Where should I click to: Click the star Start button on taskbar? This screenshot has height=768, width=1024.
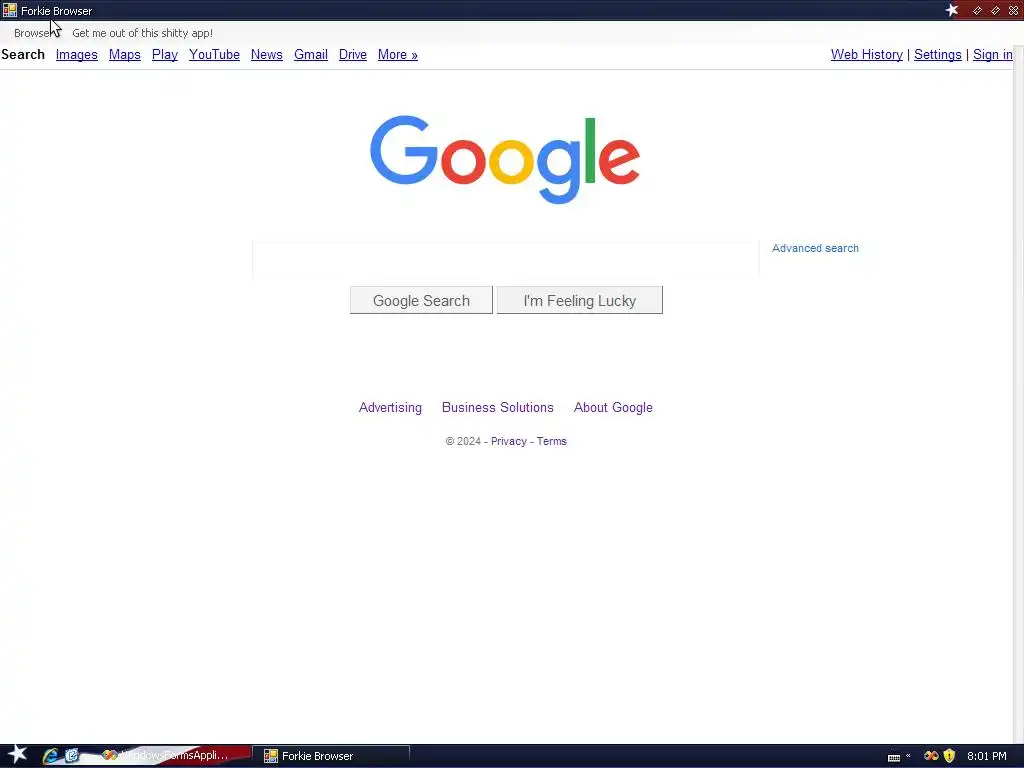pos(16,755)
